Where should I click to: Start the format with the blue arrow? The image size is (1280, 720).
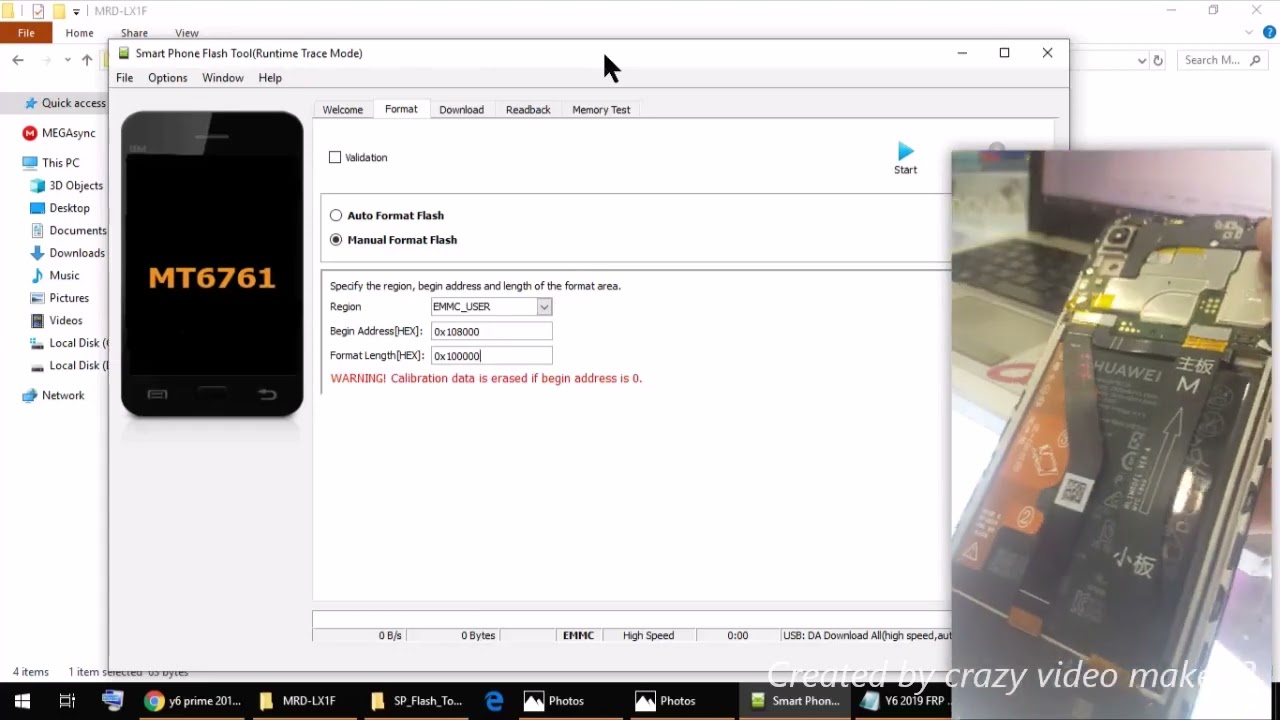tap(905, 158)
